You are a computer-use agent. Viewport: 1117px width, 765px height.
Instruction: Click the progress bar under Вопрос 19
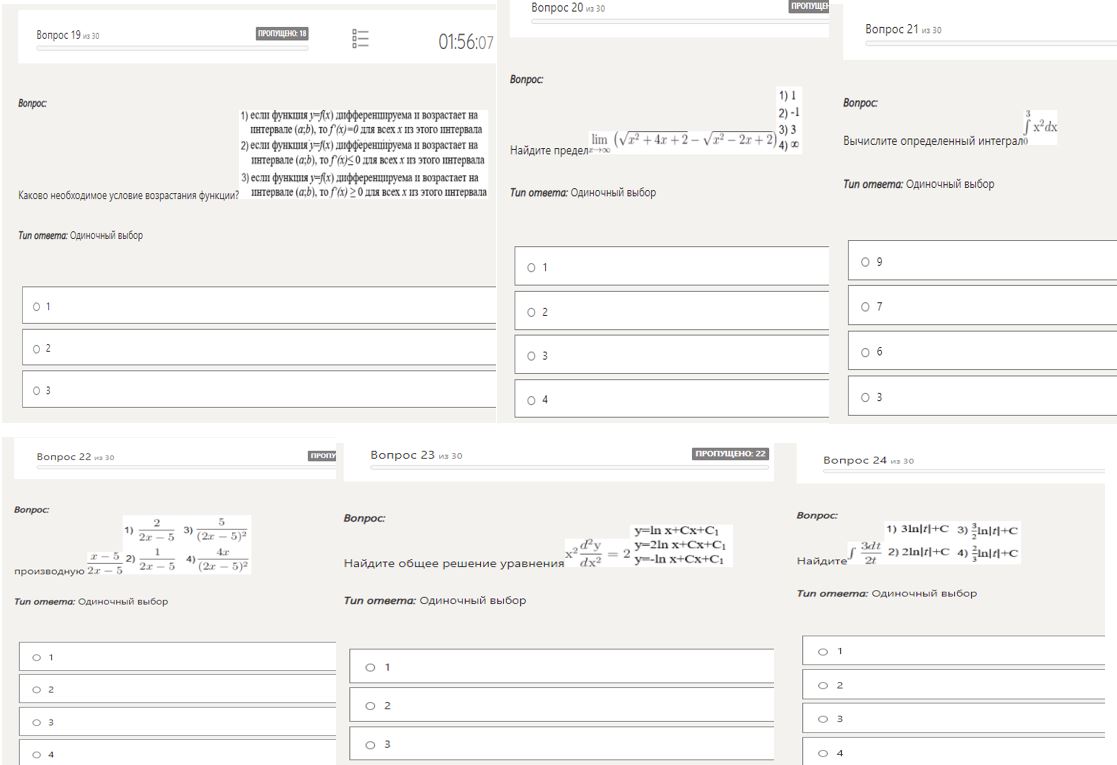coord(172,48)
